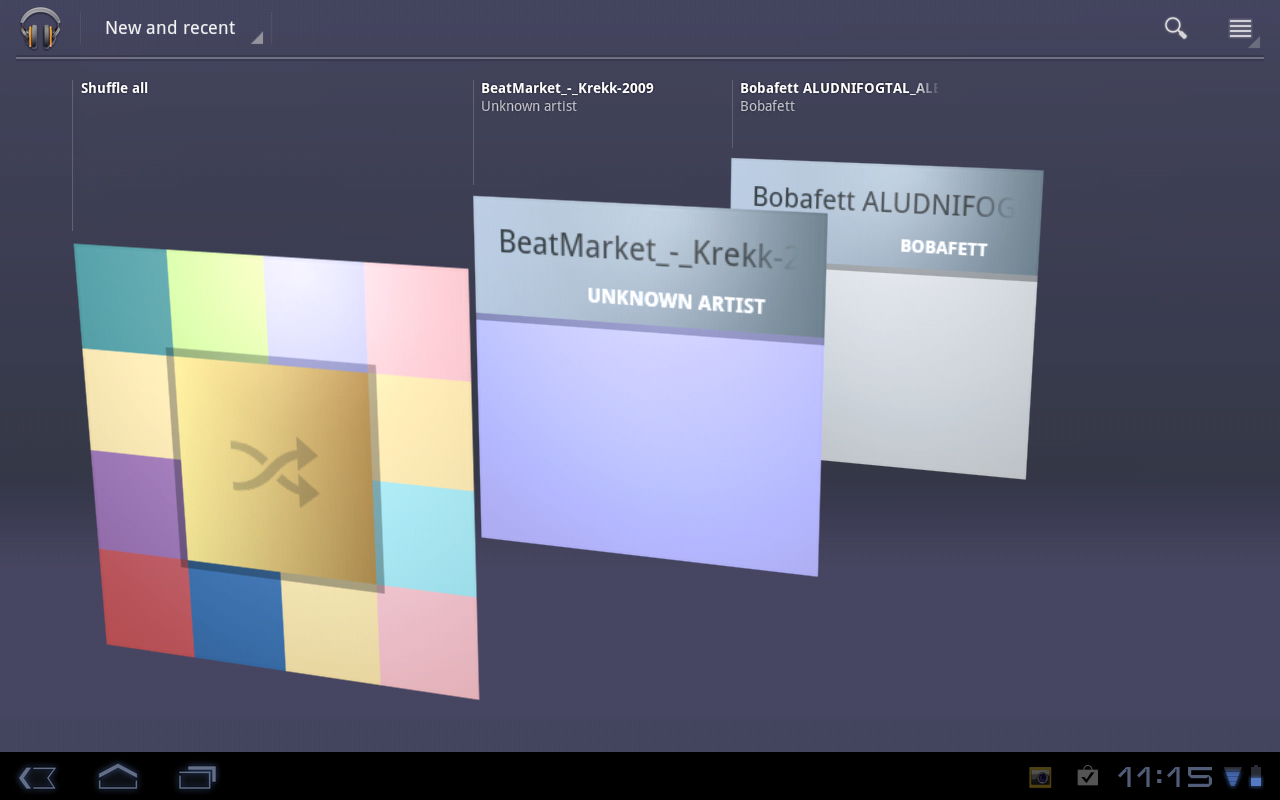Viewport: 1280px width, 800px height.
Task: Open the lavender BeatMarket album card
Action: (x=650, y=440)
